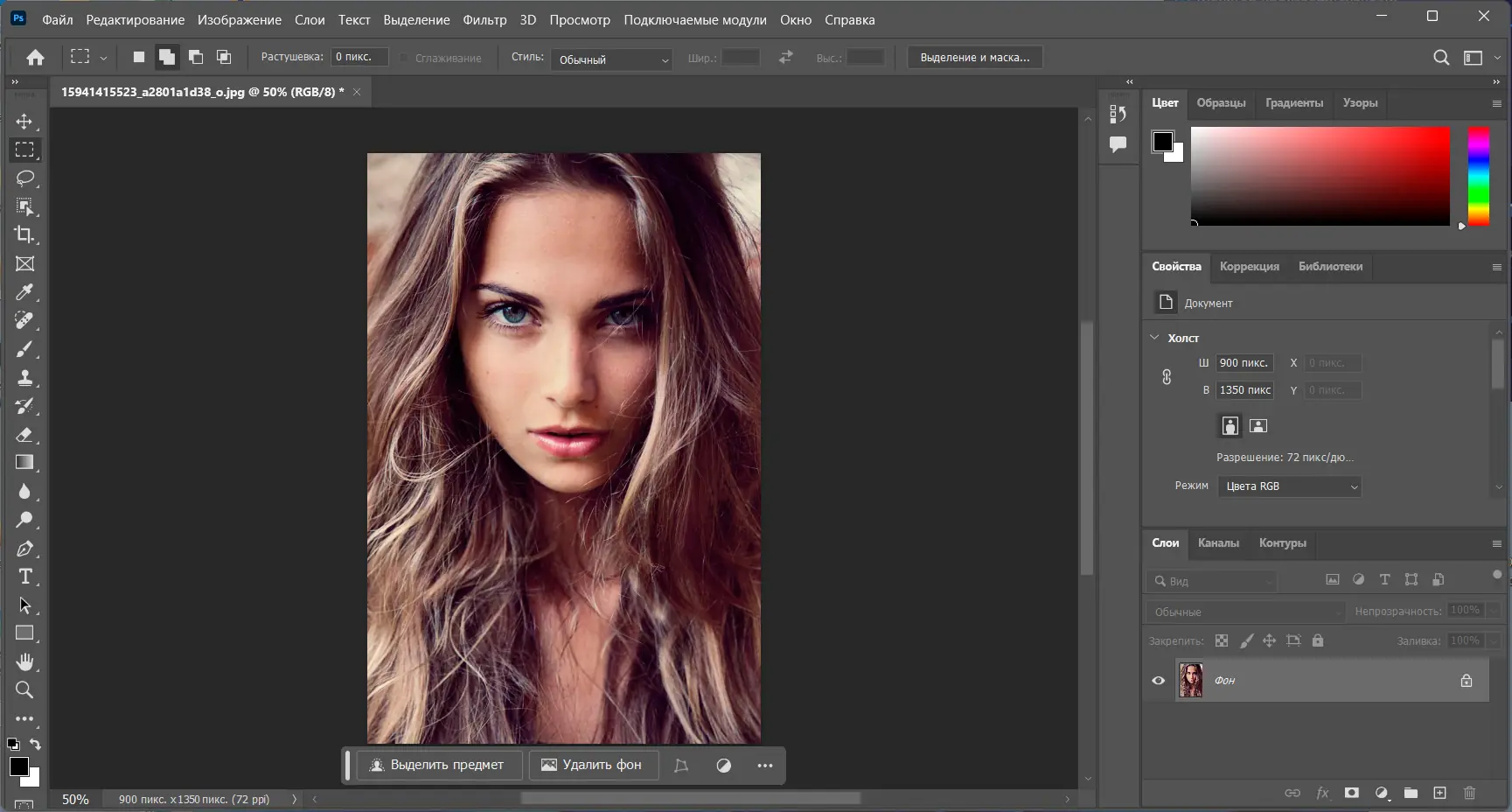
Task: Select the Horizontal Type tool
Action: [x=24, y=577]
